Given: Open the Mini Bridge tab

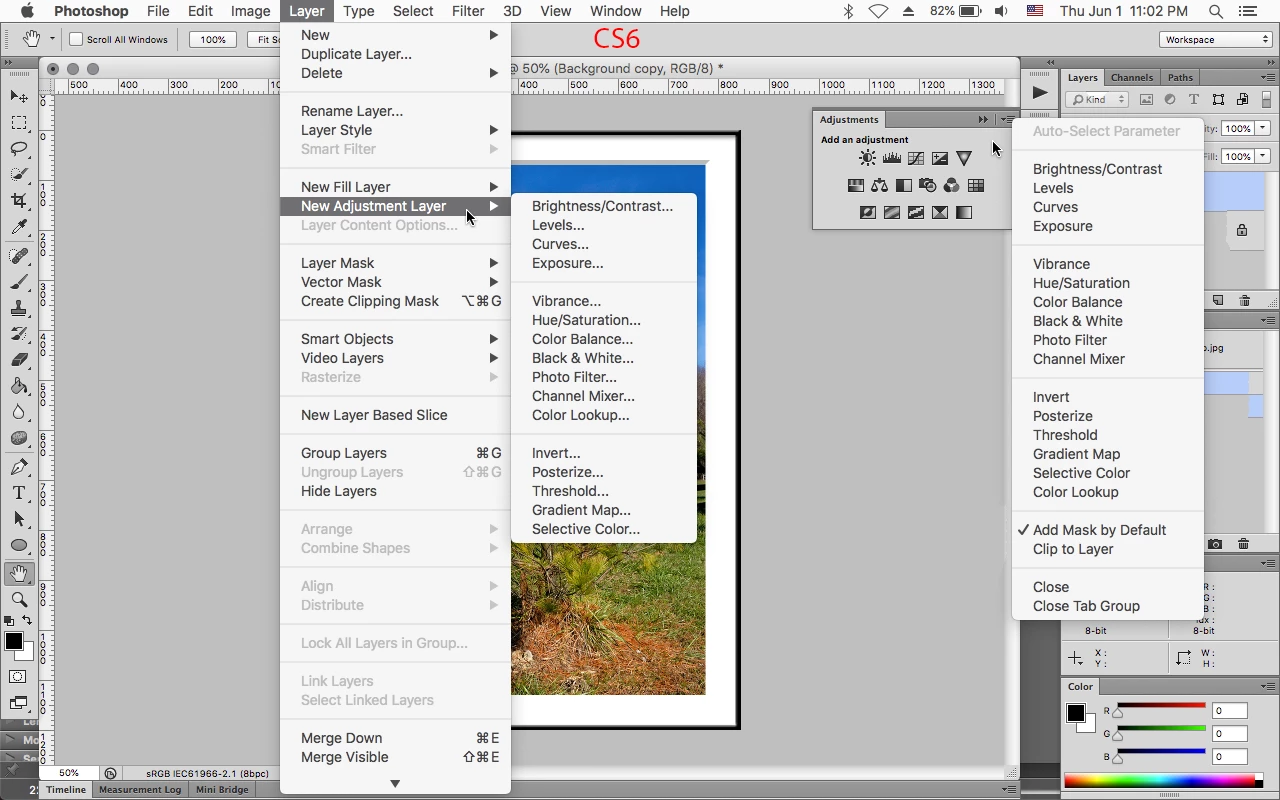Looking at the screenshot, I should (222, 789).
